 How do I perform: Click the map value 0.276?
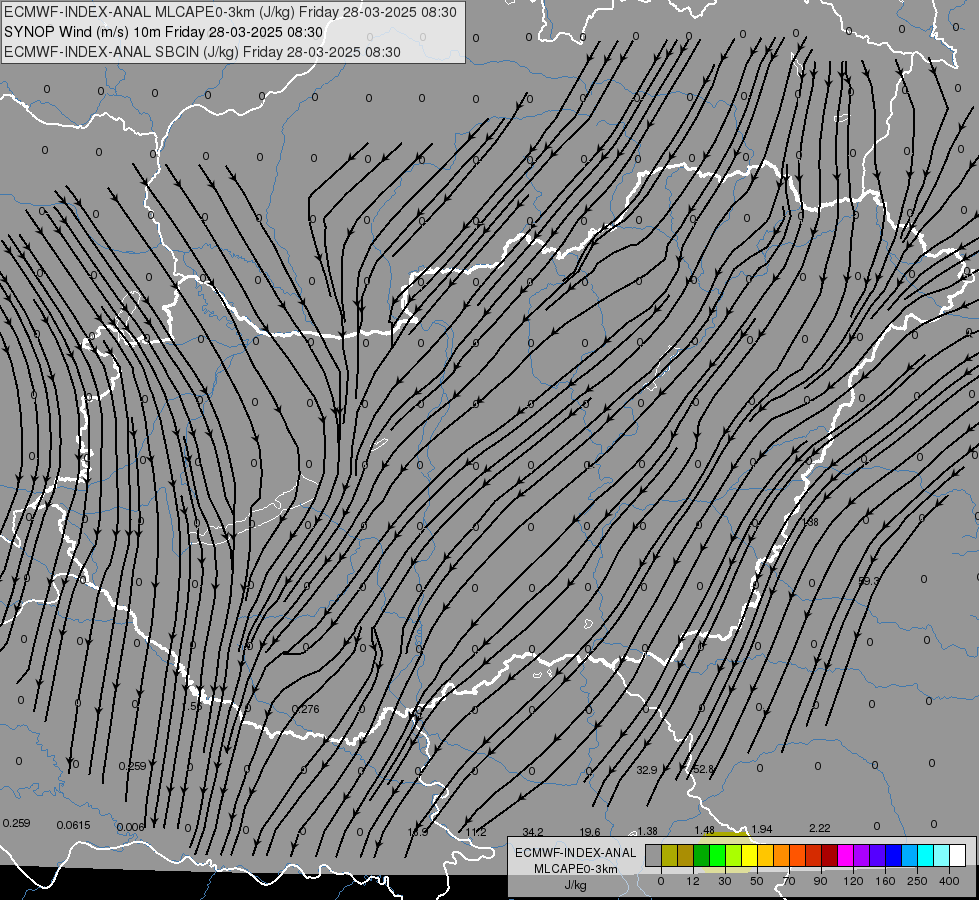[305, 709]
